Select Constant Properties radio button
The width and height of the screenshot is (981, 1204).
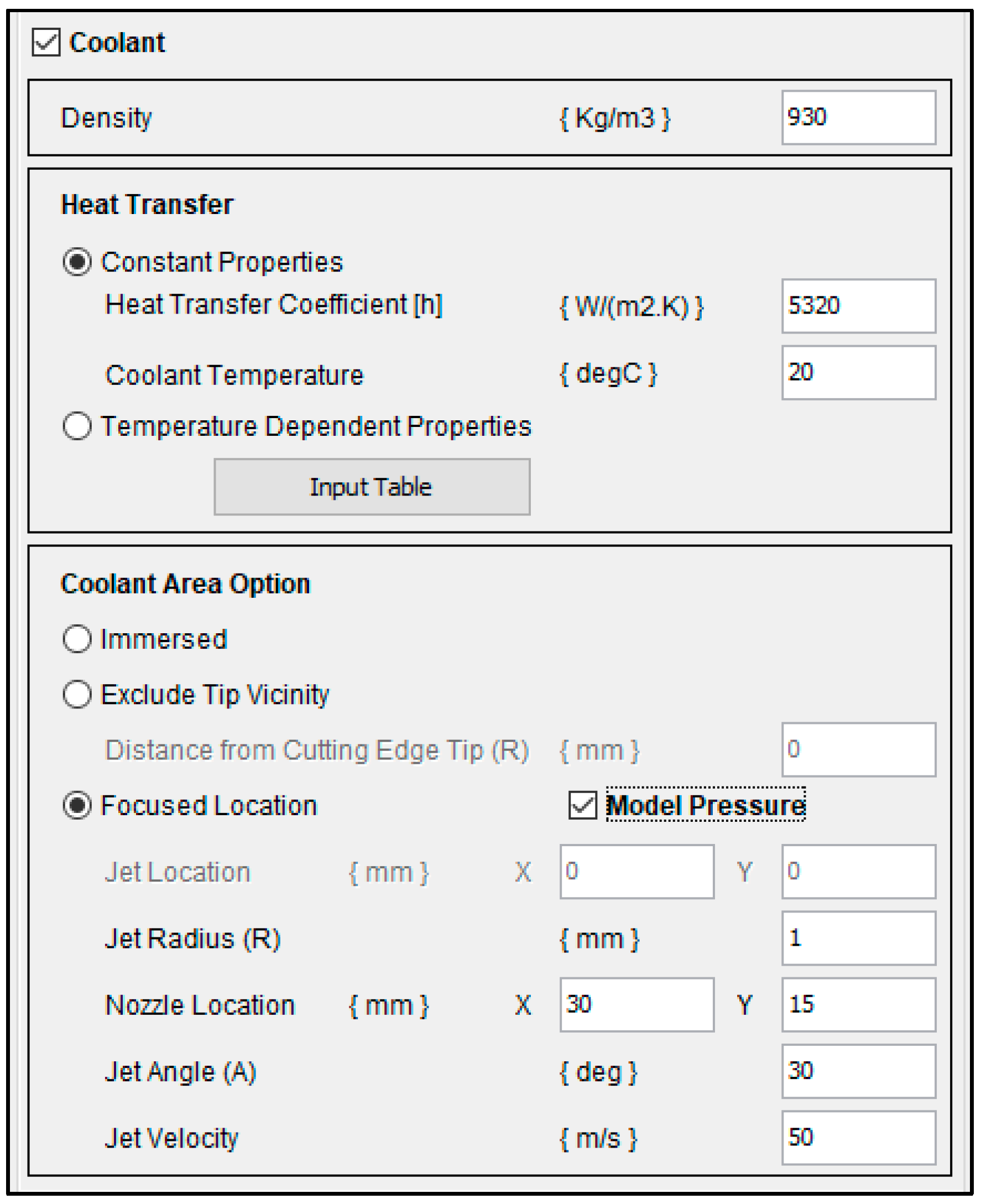pos(77,262)
